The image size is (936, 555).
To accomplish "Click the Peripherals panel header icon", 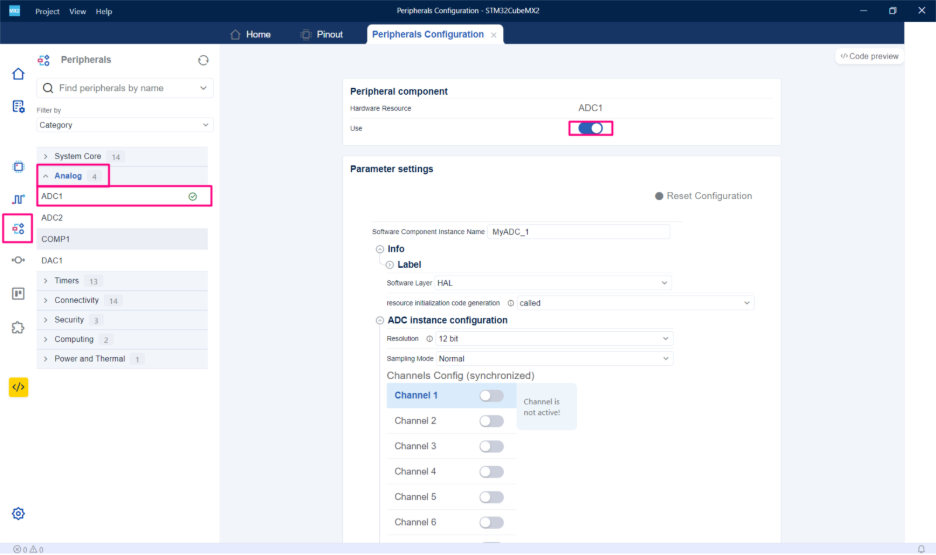I will click(44, 60).
